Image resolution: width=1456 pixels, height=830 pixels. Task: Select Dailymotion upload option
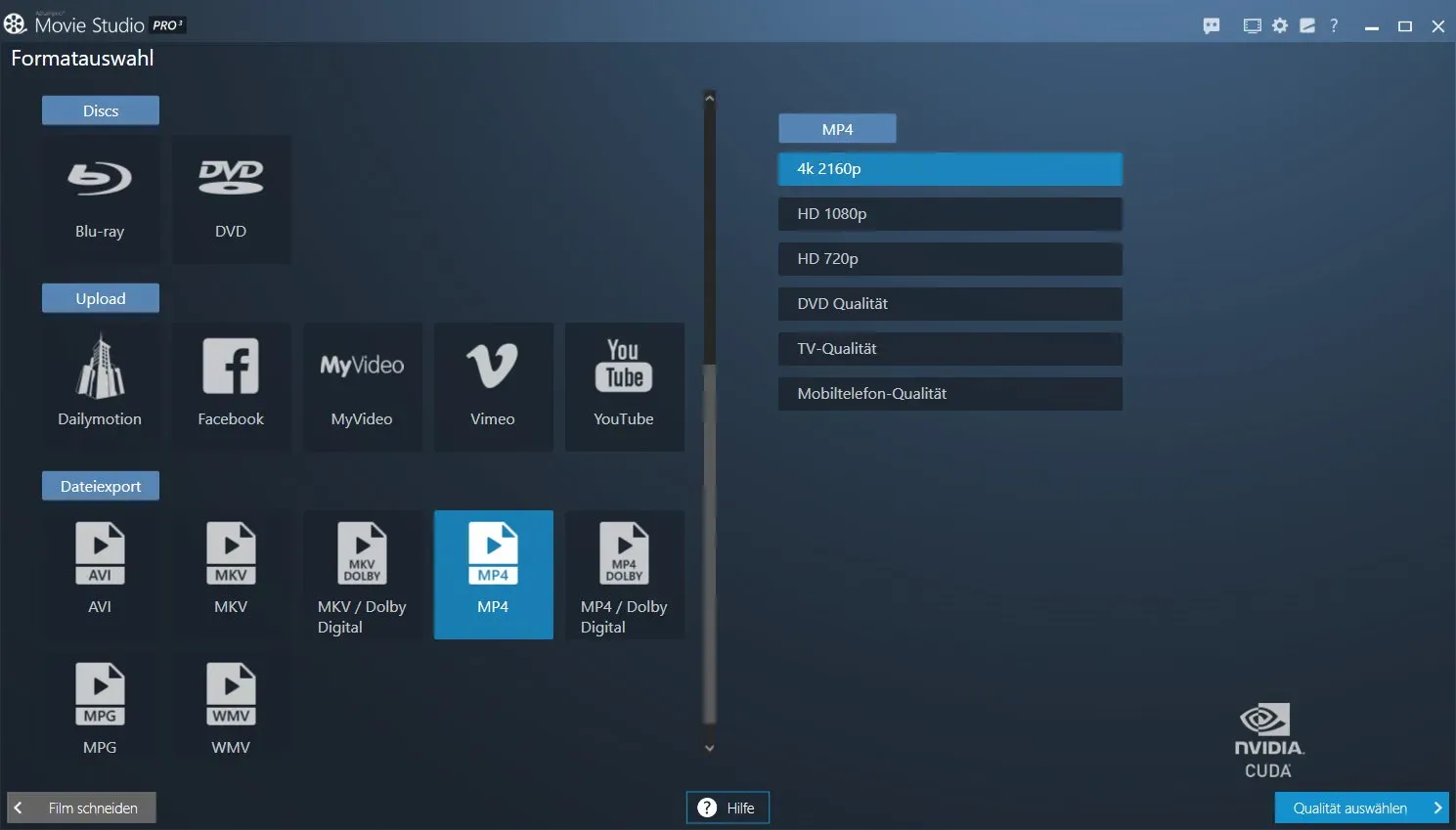coord(100,386)
